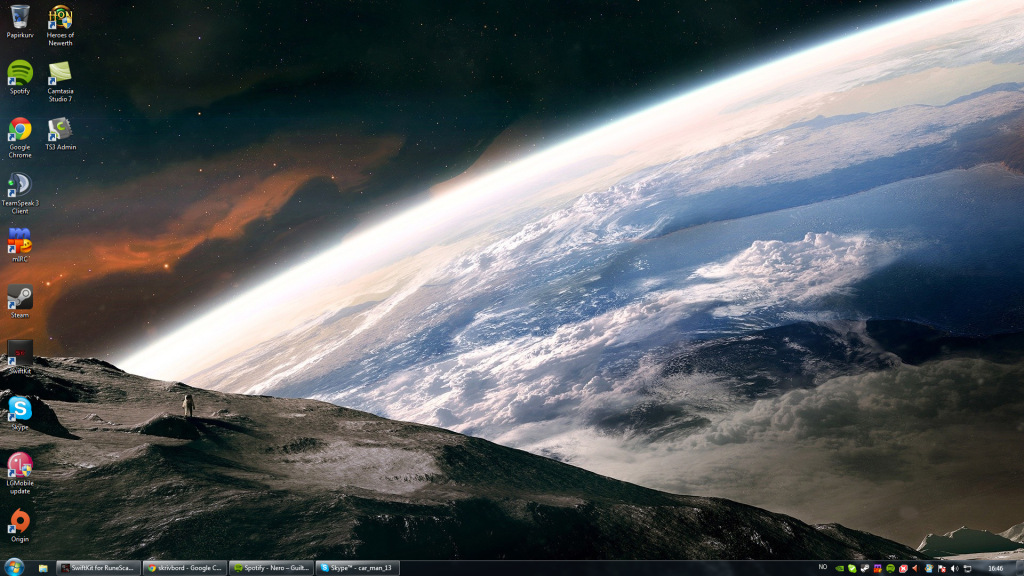Open Windows Explorer pinned on taskbar
The height and width of the screenshot is (576, 1024).
(x=43, y=568)
